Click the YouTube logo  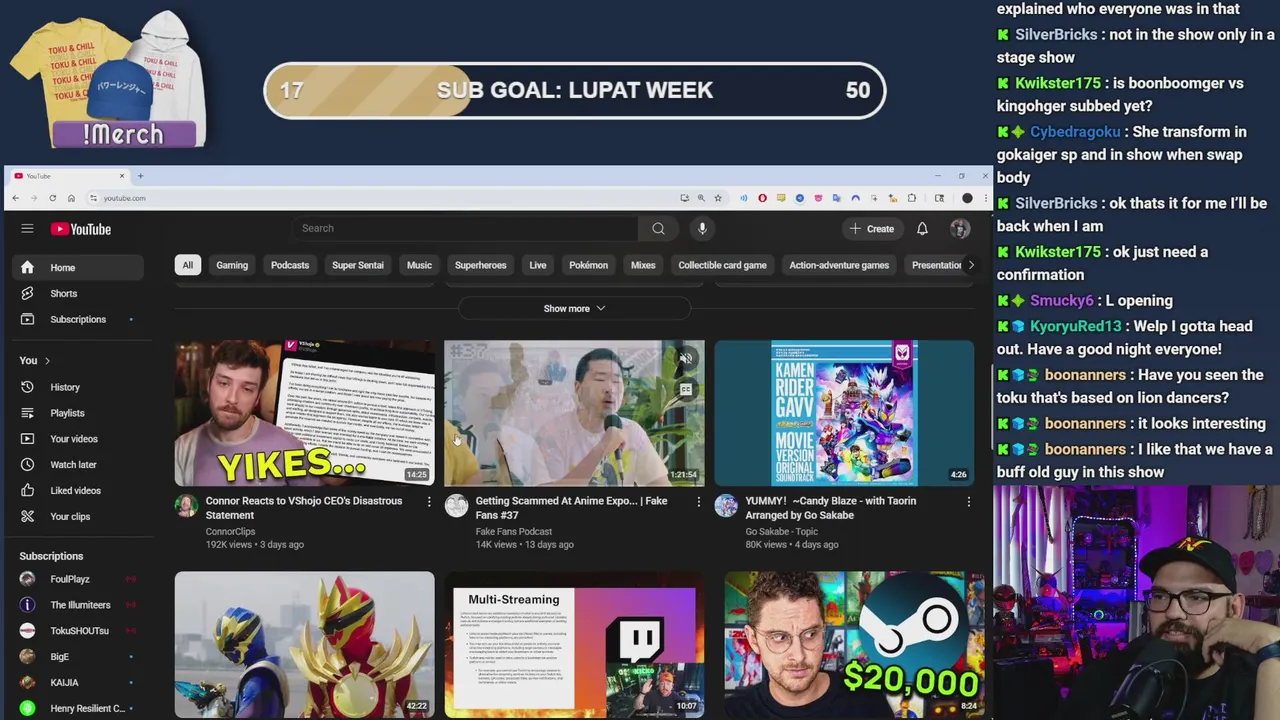tap(81, 229)
